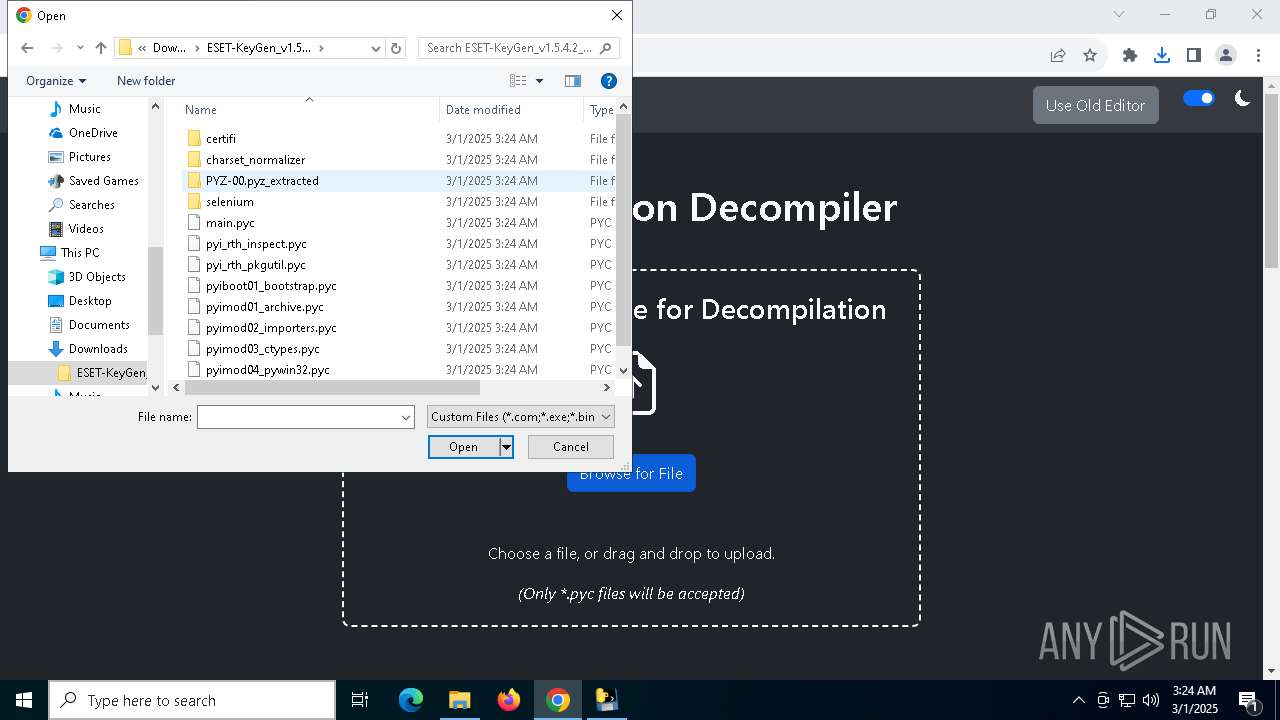The width and height of the screenshot is (1280, 720).
Task: Open Chrome three-dot menu
Action: (x=1258, y=56)
